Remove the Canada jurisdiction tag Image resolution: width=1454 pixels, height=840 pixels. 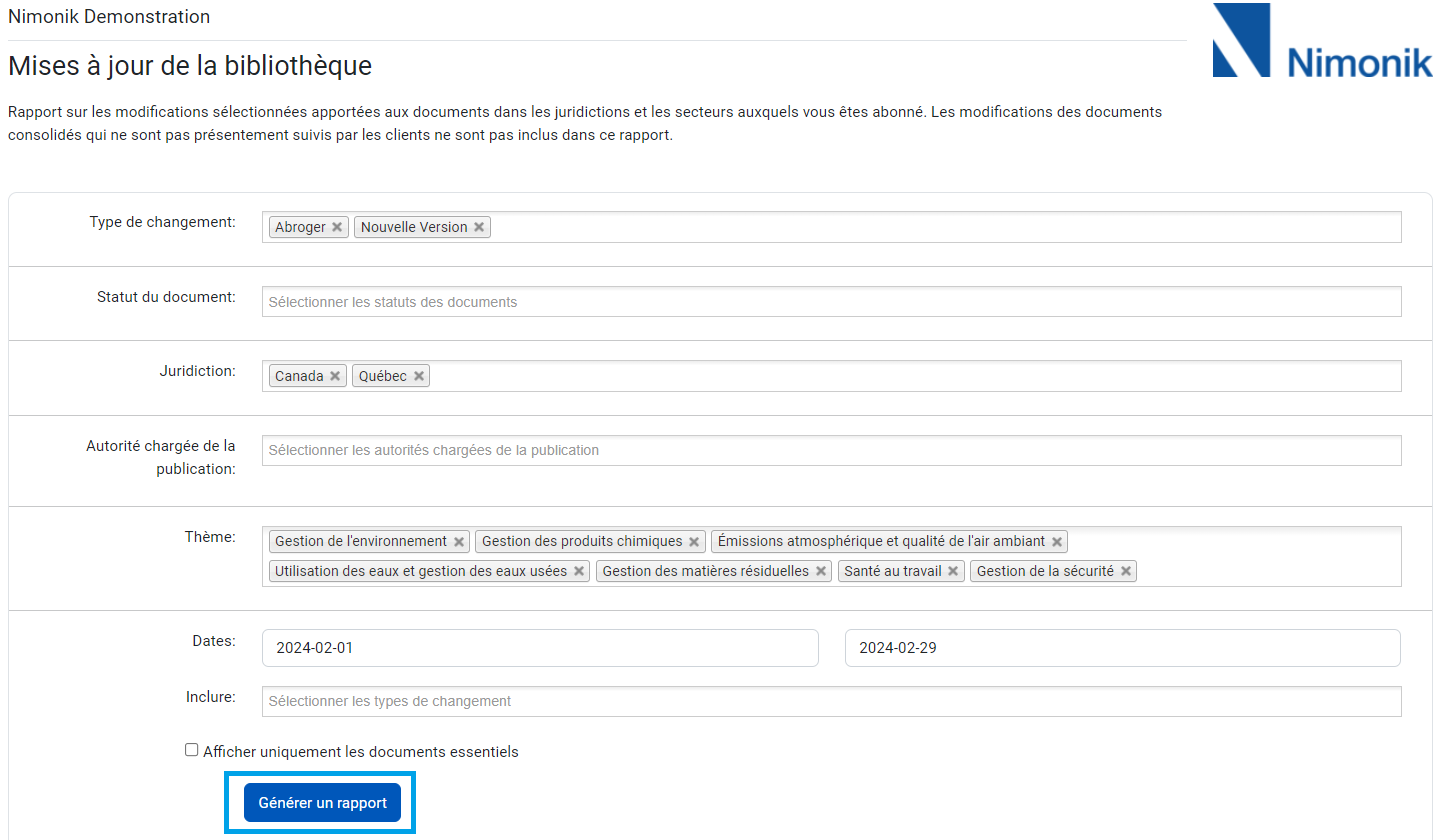pyautogui.click(x=335, y=376)
